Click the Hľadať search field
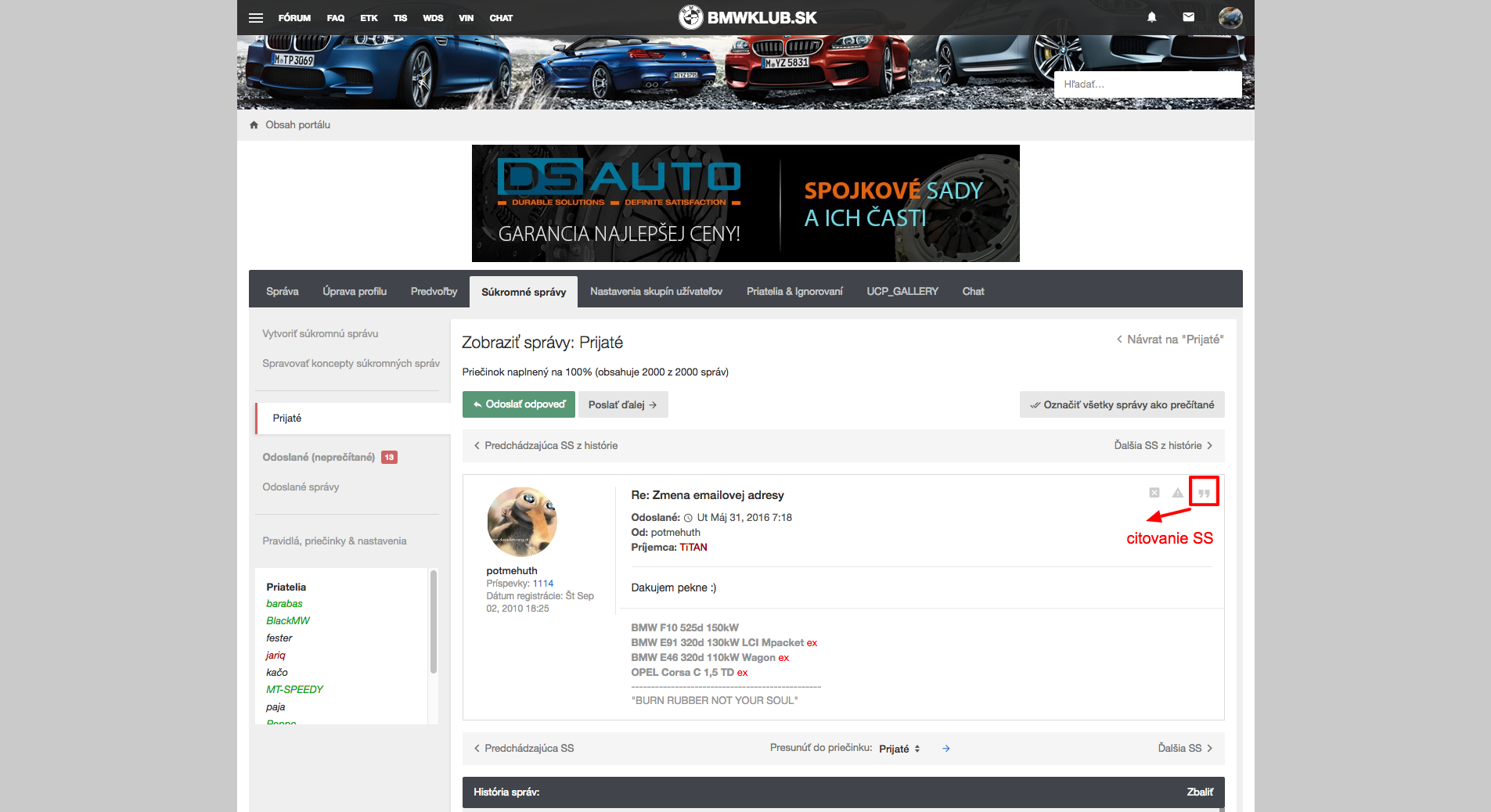This screenshot has height=812, width=1491. 1147,84
